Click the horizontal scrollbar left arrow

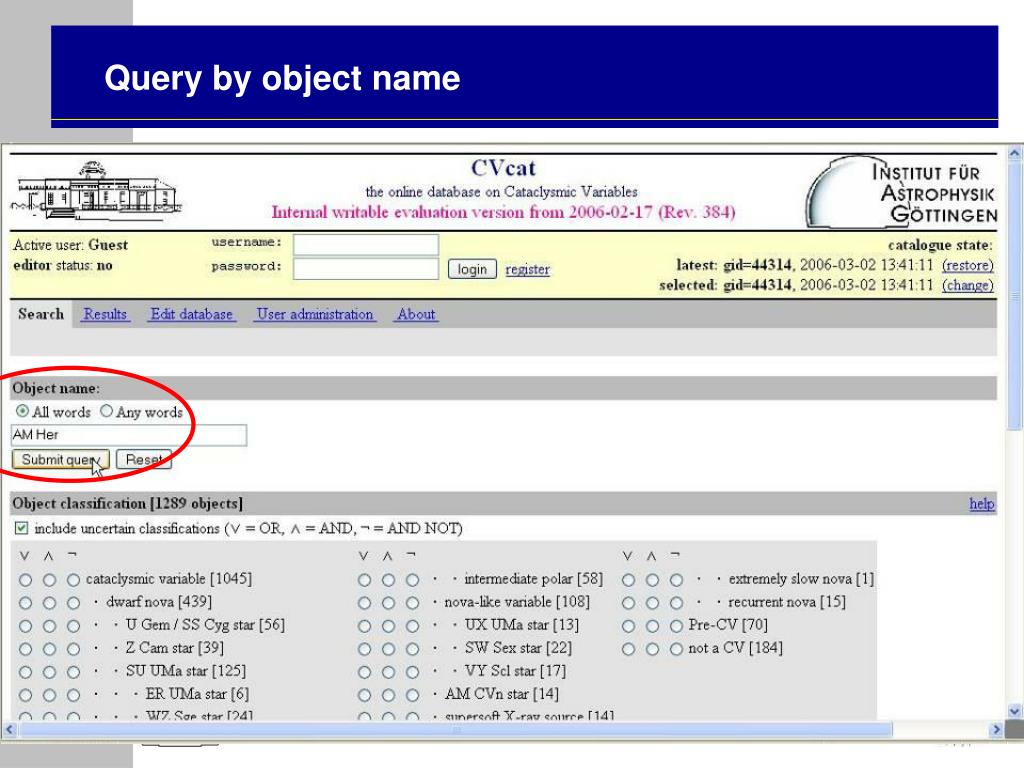coord(9,729)
